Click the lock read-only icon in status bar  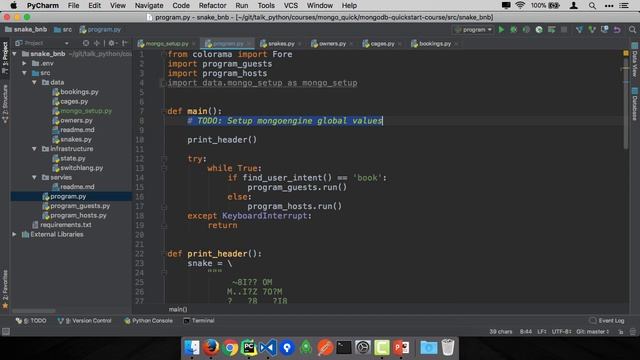[621, 332]
